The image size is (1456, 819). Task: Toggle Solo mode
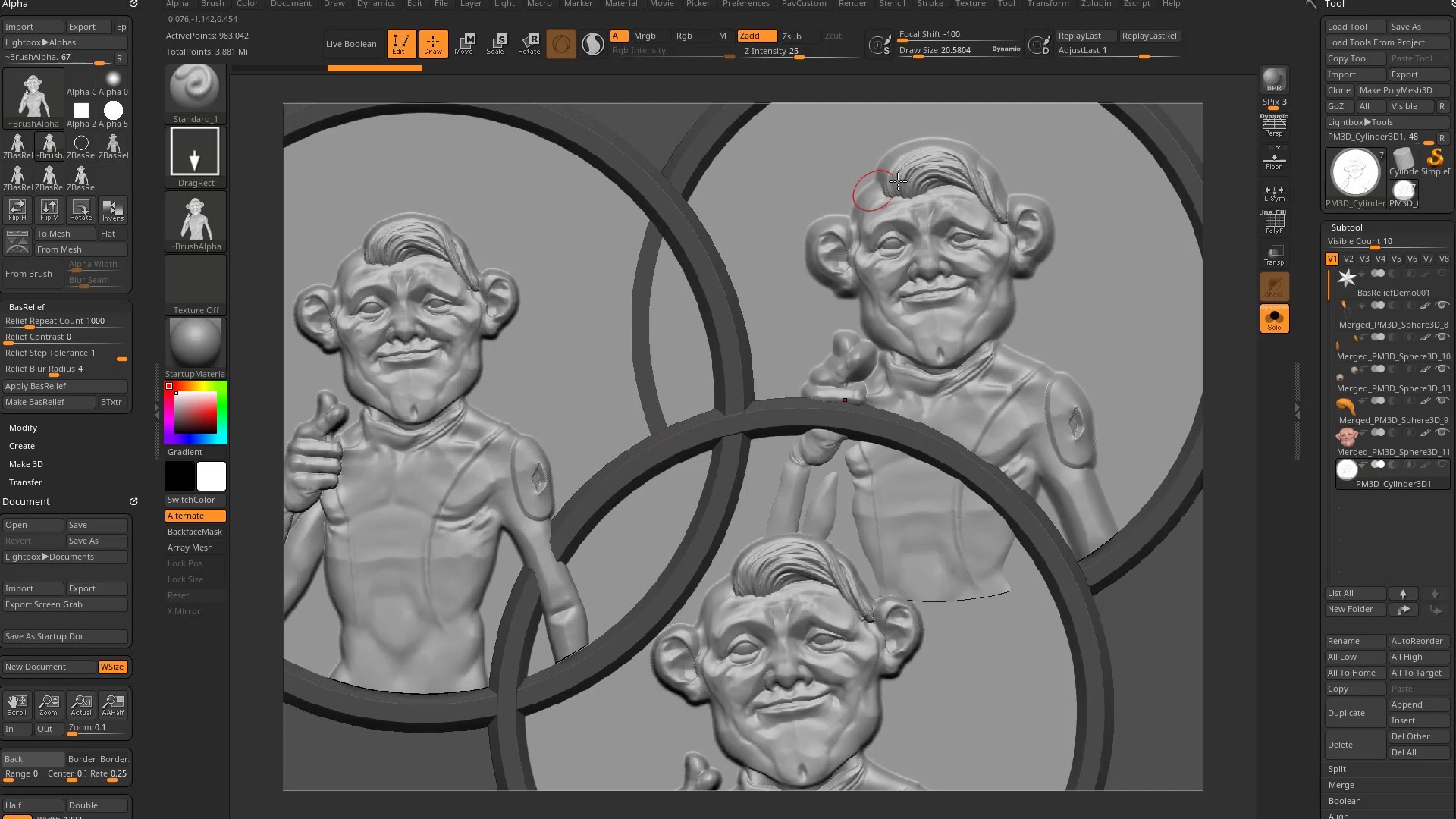pyautogui.click(x=1274, y=318)
